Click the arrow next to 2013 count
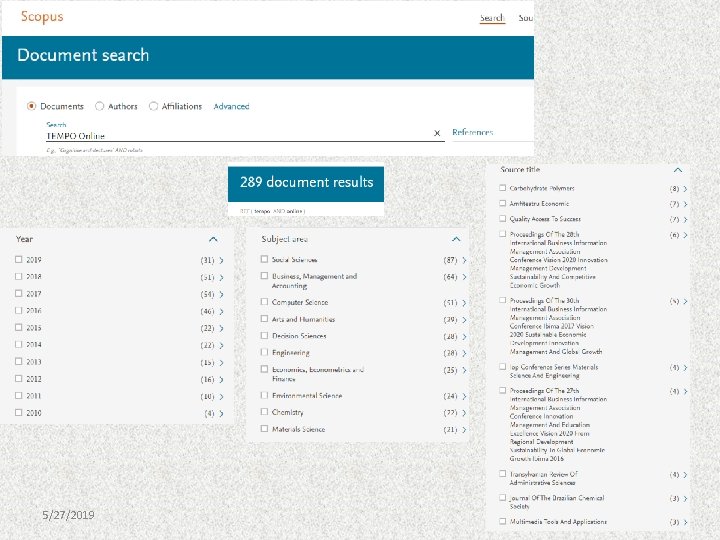Viewport: 720px width, 540px height. tap(221, 363)
